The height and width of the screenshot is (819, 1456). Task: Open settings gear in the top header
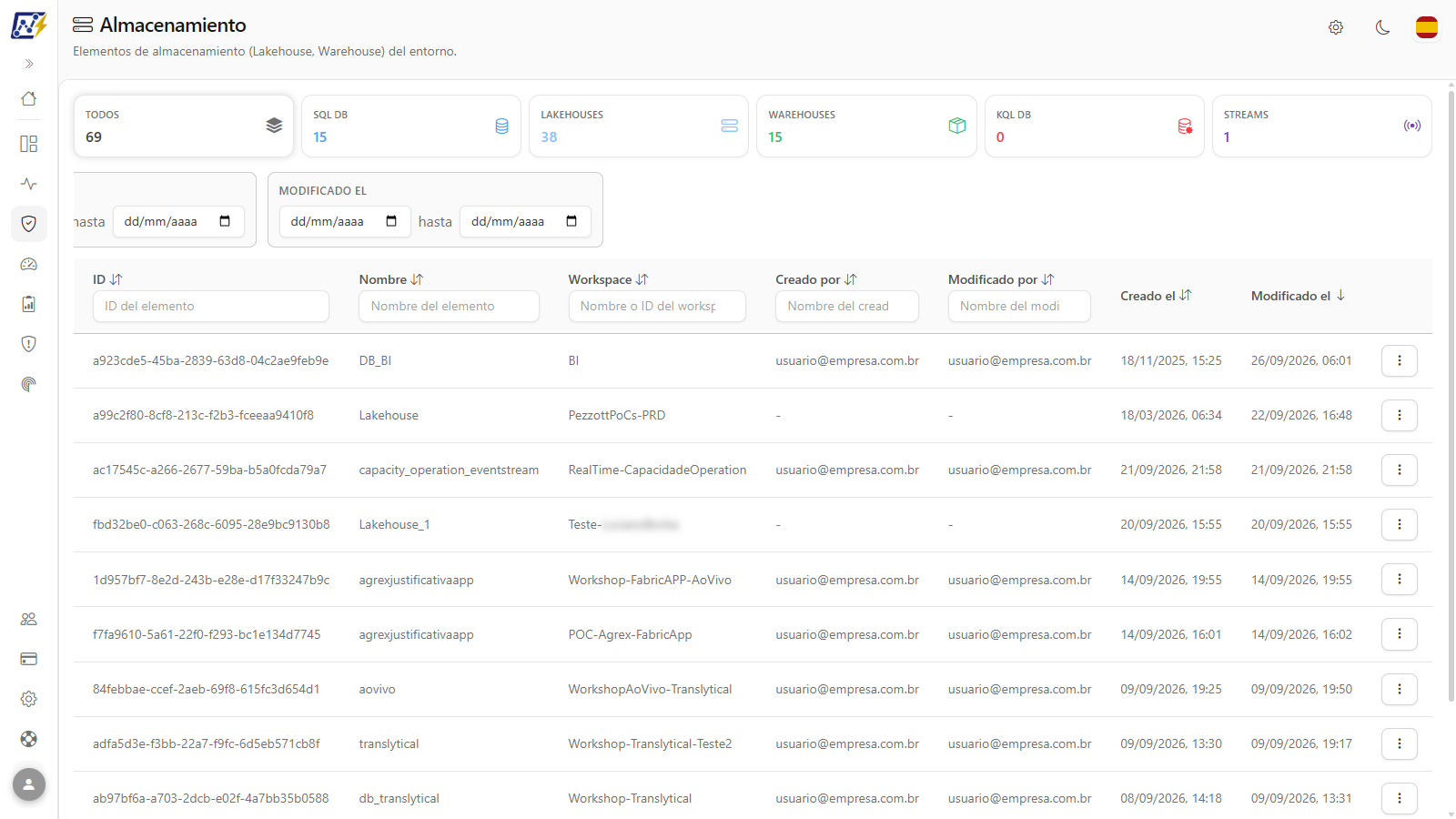coord(1336,27)
